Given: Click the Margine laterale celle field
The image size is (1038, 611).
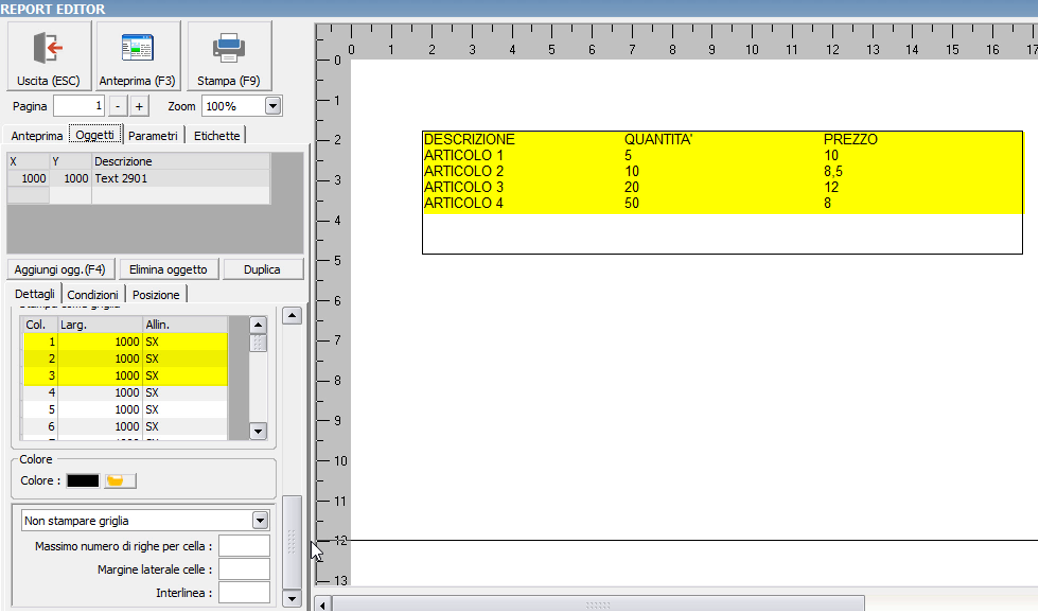Looking at the screenshot, I should point(244,570).
